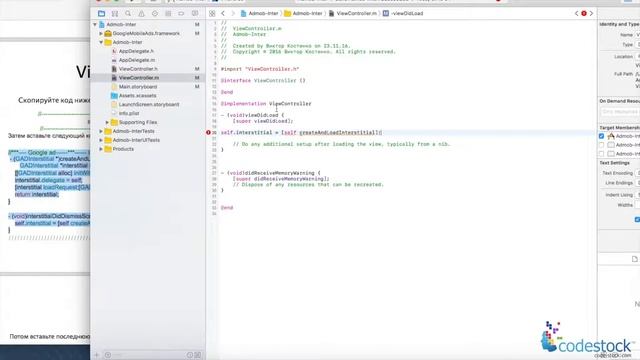Click the @implementation ViewController line

(266, 104)
